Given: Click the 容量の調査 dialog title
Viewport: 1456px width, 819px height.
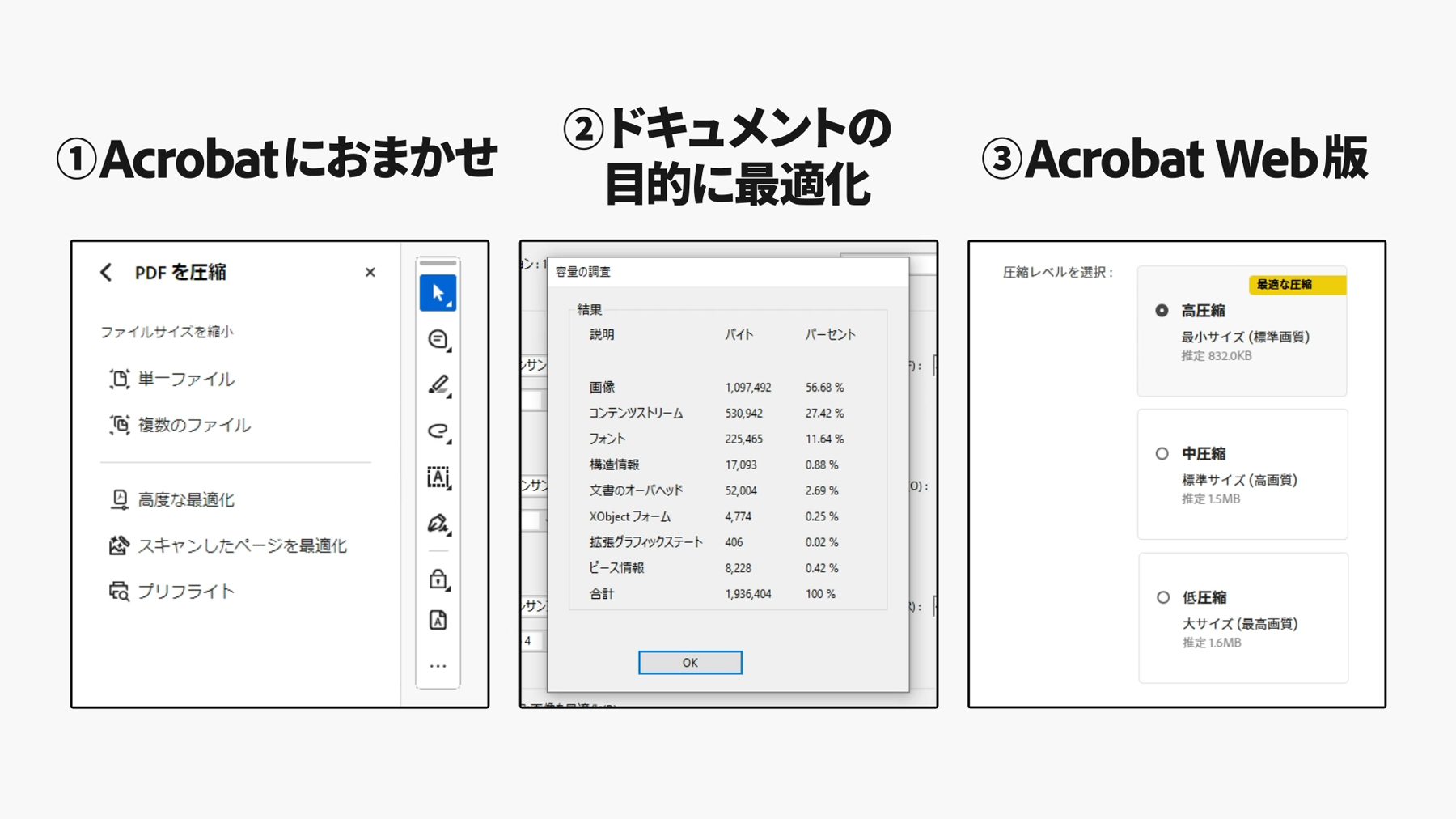Looking at the screenshot, I should point(583,272).
